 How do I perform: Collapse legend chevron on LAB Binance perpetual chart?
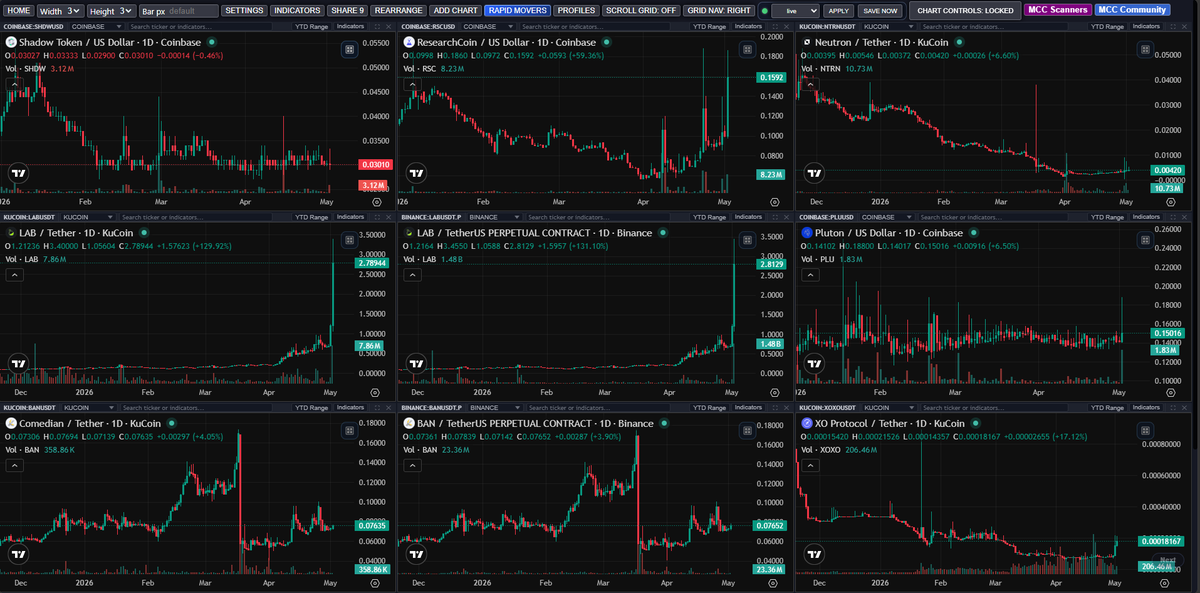coord(410,276)
